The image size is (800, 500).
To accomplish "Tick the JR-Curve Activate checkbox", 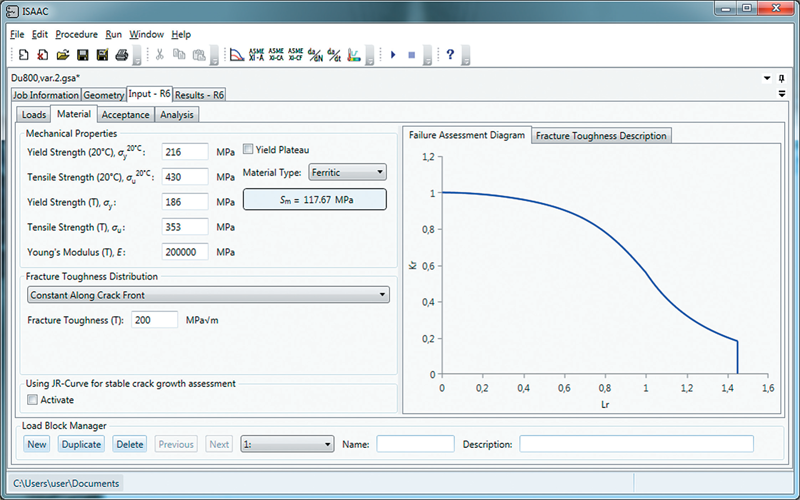I will click(x=33, y=400).
